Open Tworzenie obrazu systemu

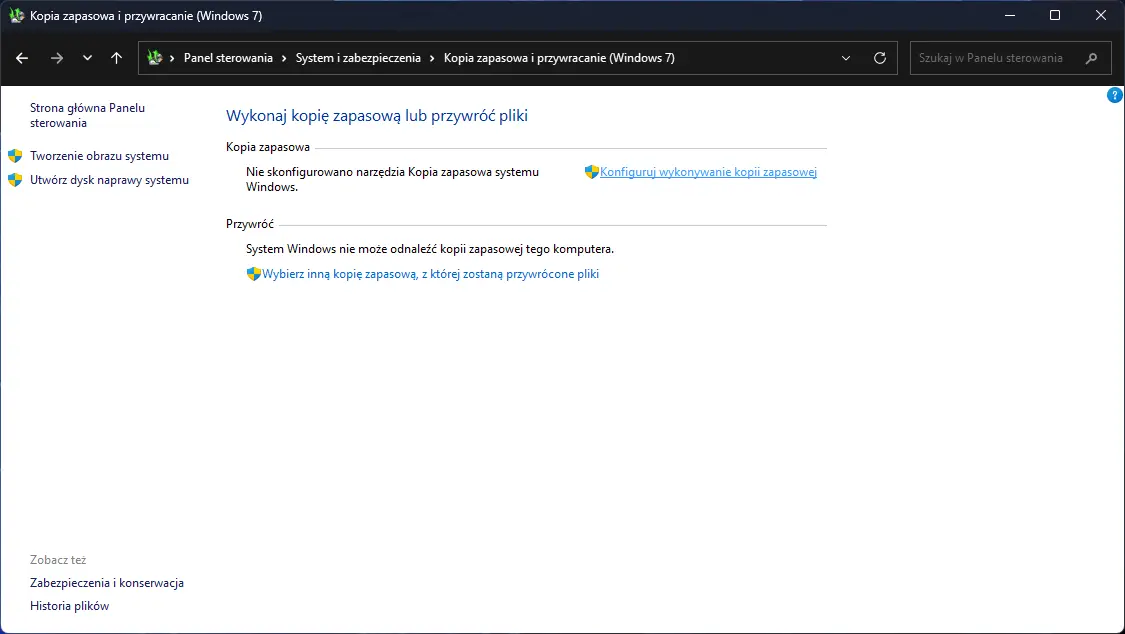click(99, 156)
